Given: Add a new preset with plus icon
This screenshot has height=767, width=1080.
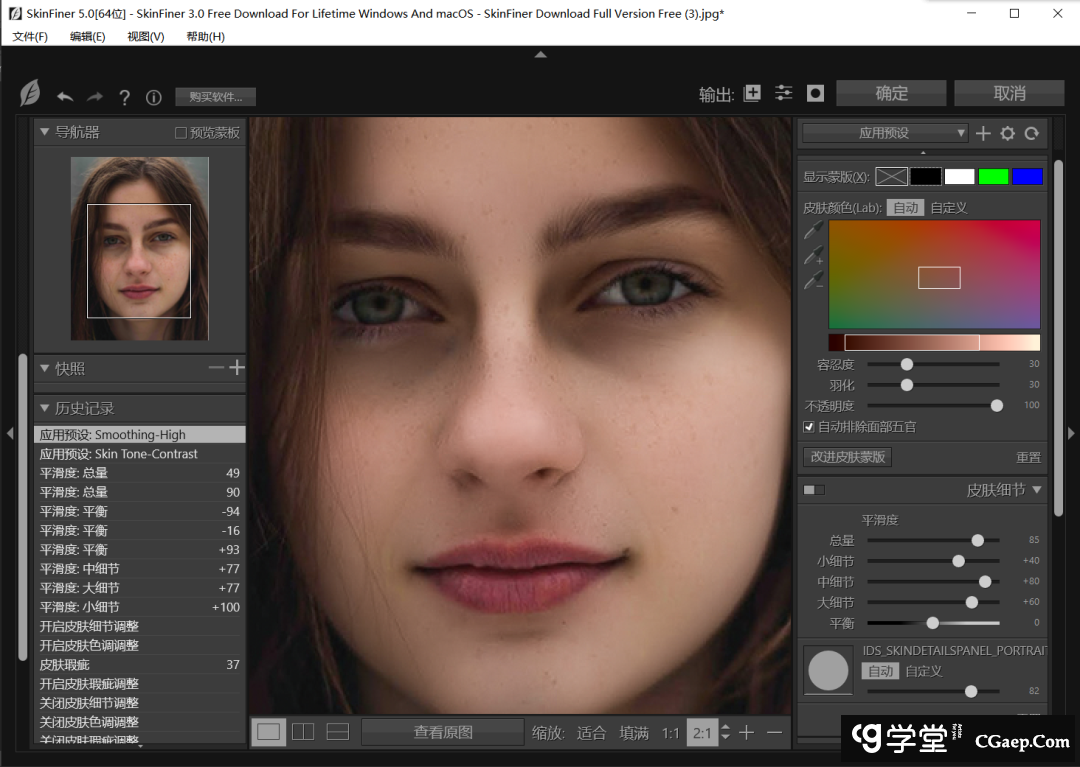Looking at the screenshot, I should coord(983,133).
